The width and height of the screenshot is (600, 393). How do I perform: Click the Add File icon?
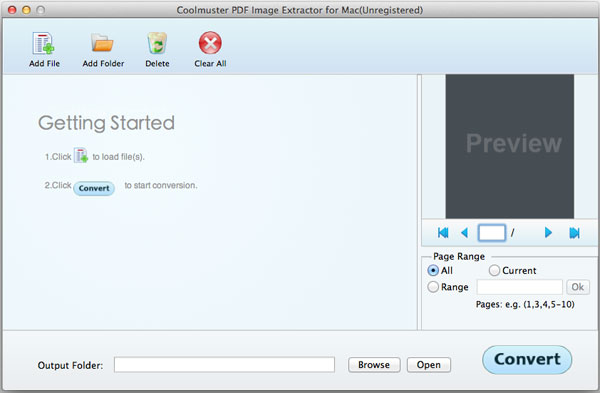point(44,43)
